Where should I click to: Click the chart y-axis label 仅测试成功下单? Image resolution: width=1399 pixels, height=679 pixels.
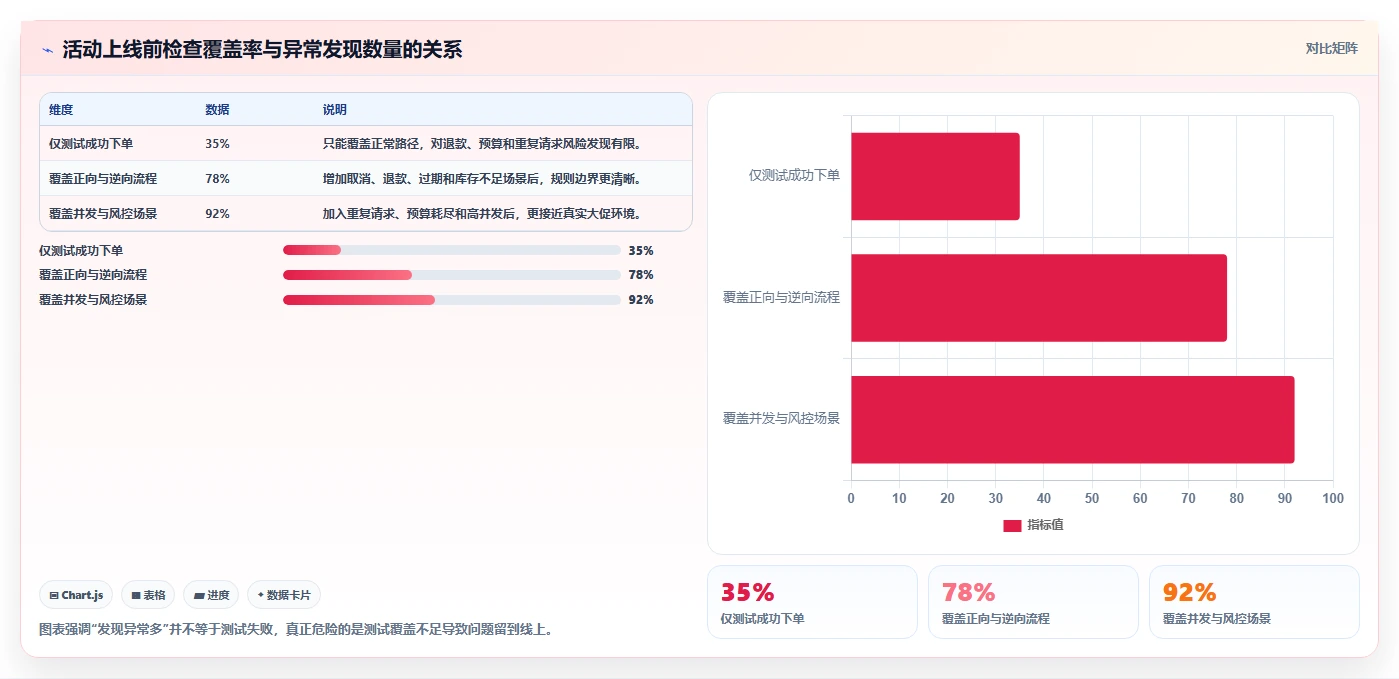pyautogui.click(x=794, y=175)
